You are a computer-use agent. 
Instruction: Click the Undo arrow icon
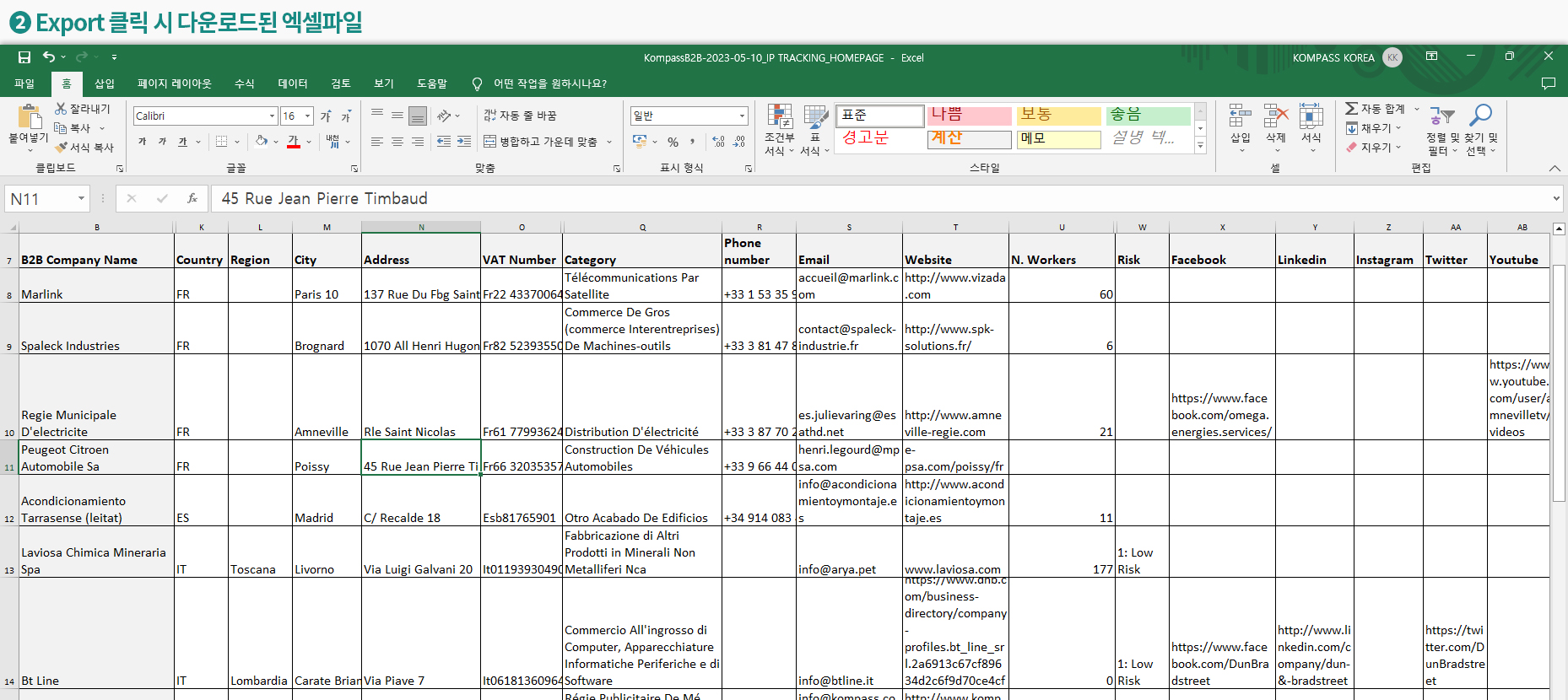[x=49, y=57]
